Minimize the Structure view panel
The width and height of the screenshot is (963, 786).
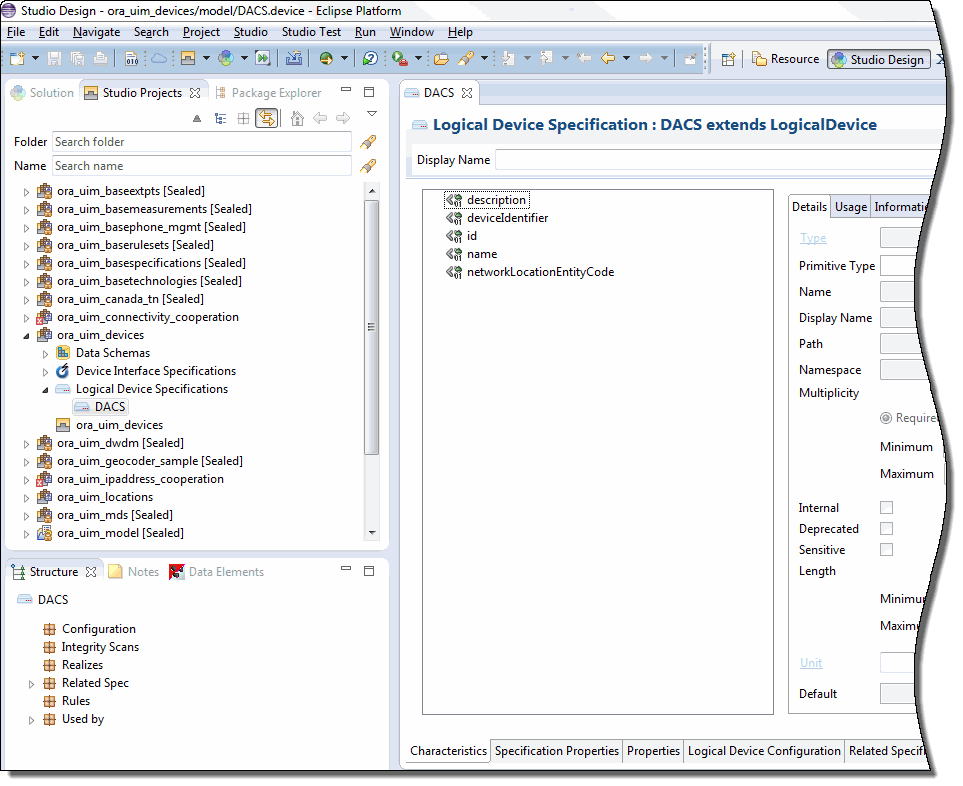[346, 569]
